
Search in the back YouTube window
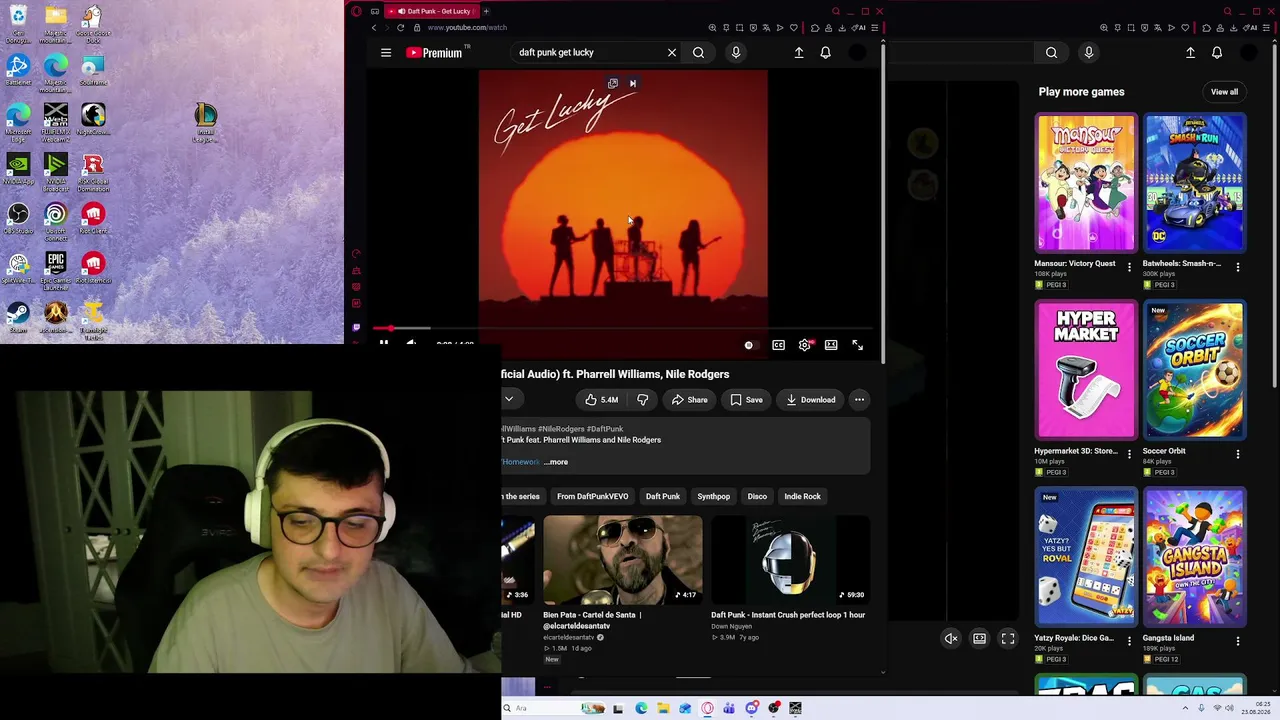point(1051,53)
